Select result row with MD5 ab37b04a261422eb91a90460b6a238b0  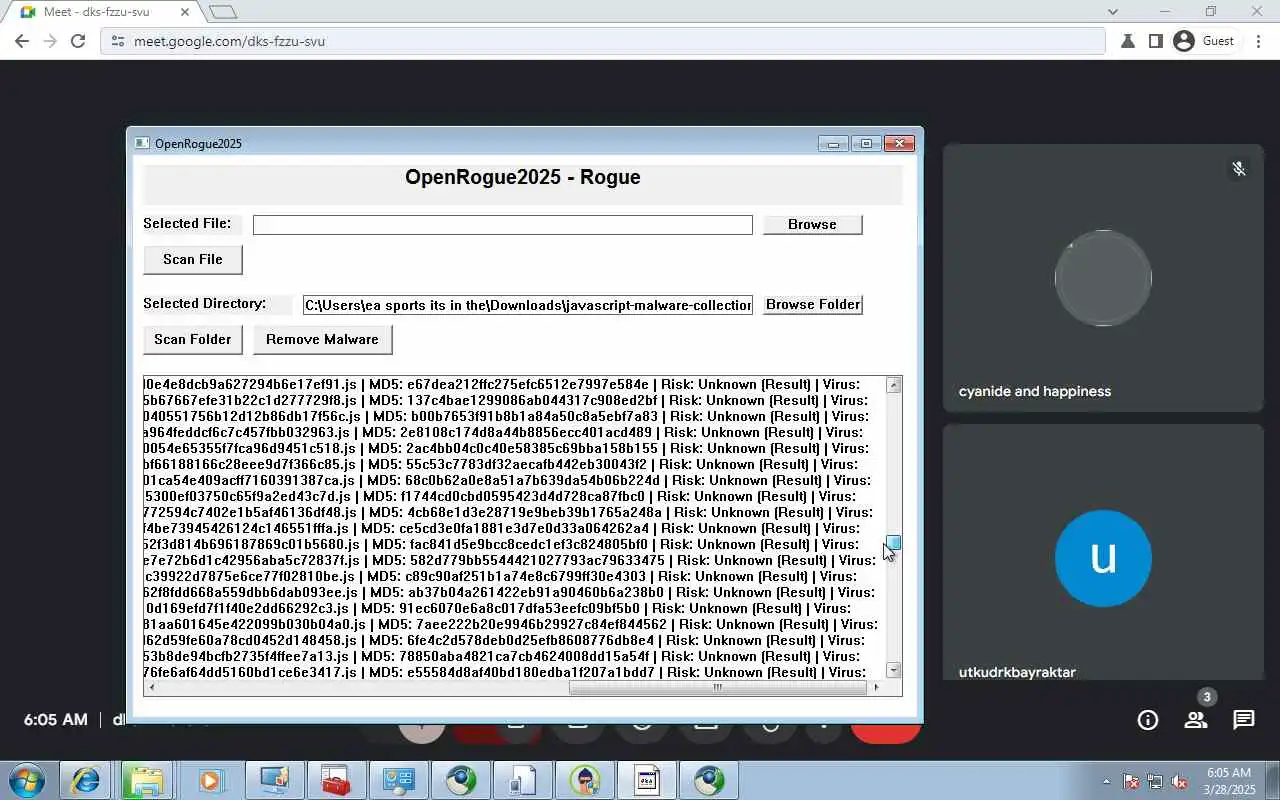point(515,592)
